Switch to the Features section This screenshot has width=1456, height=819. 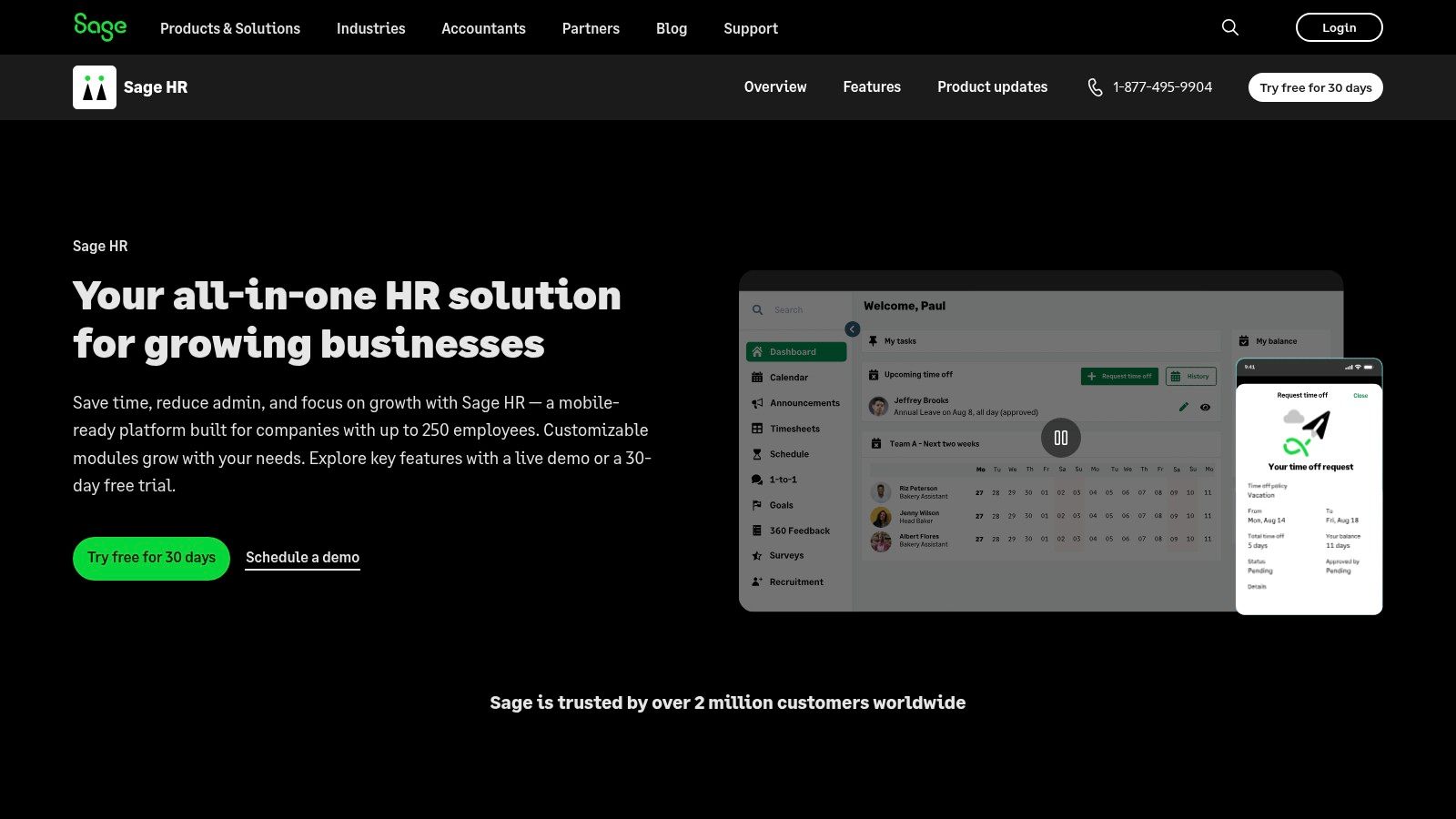click(x=872, y=87)
